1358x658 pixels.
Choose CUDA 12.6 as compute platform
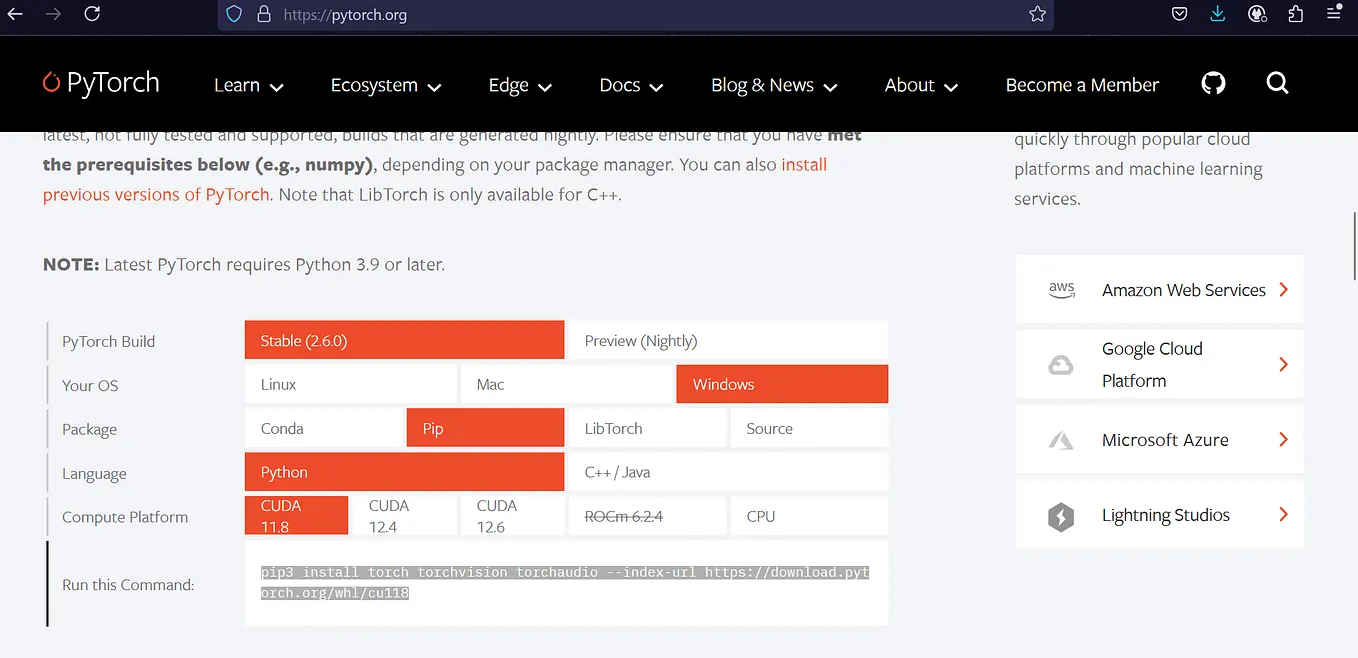512,515
